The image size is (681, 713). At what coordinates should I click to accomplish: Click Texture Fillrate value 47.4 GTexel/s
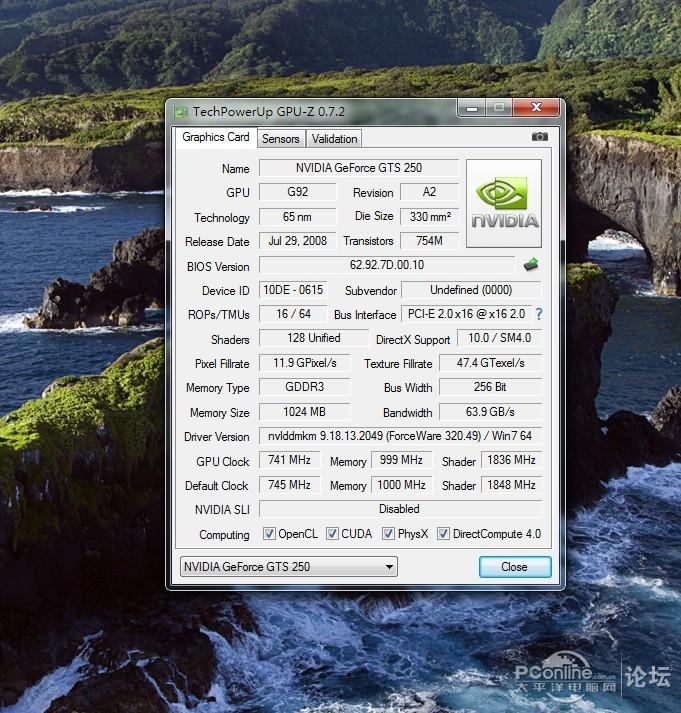point(491,363)
